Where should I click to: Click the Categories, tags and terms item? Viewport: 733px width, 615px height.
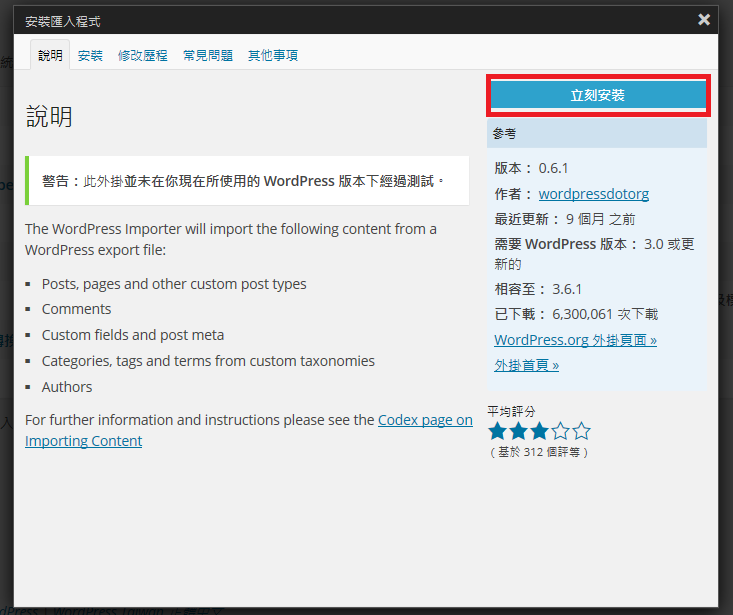[x=208, y=361]
